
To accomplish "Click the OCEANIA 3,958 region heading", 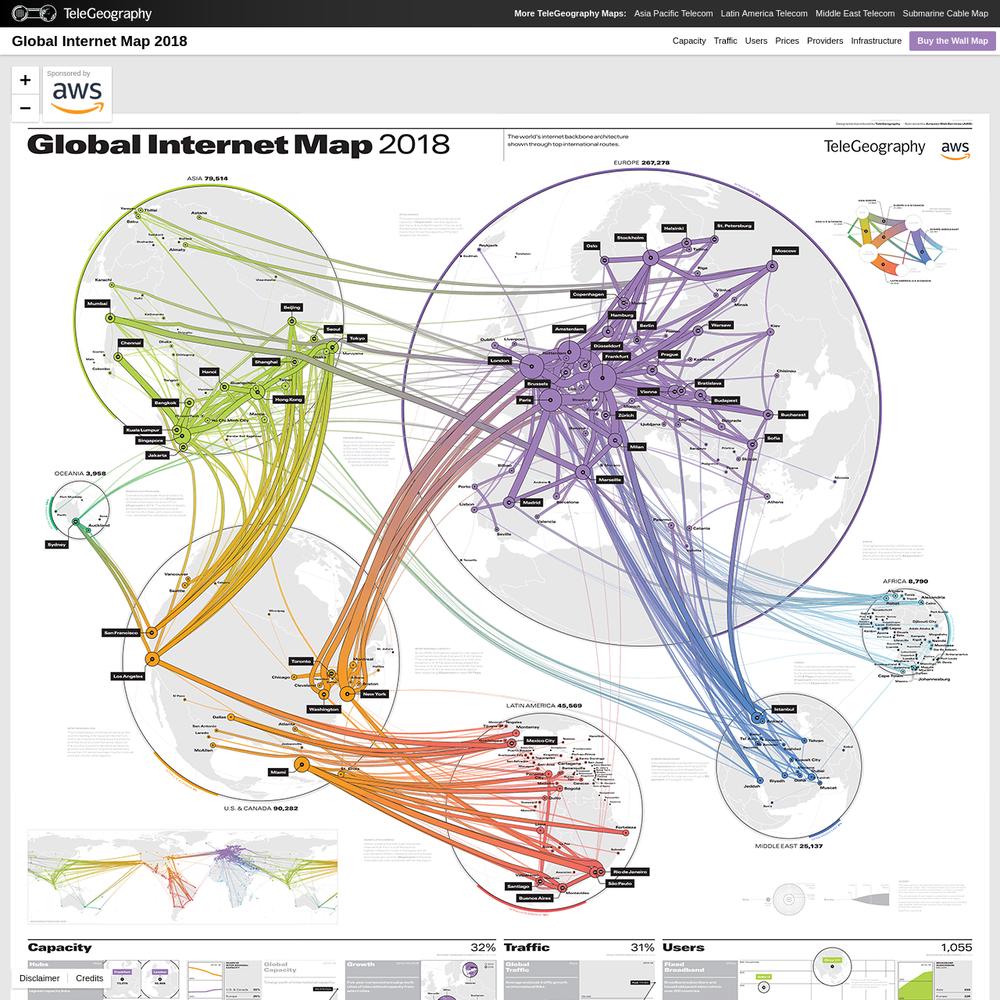I will [80, 473].
